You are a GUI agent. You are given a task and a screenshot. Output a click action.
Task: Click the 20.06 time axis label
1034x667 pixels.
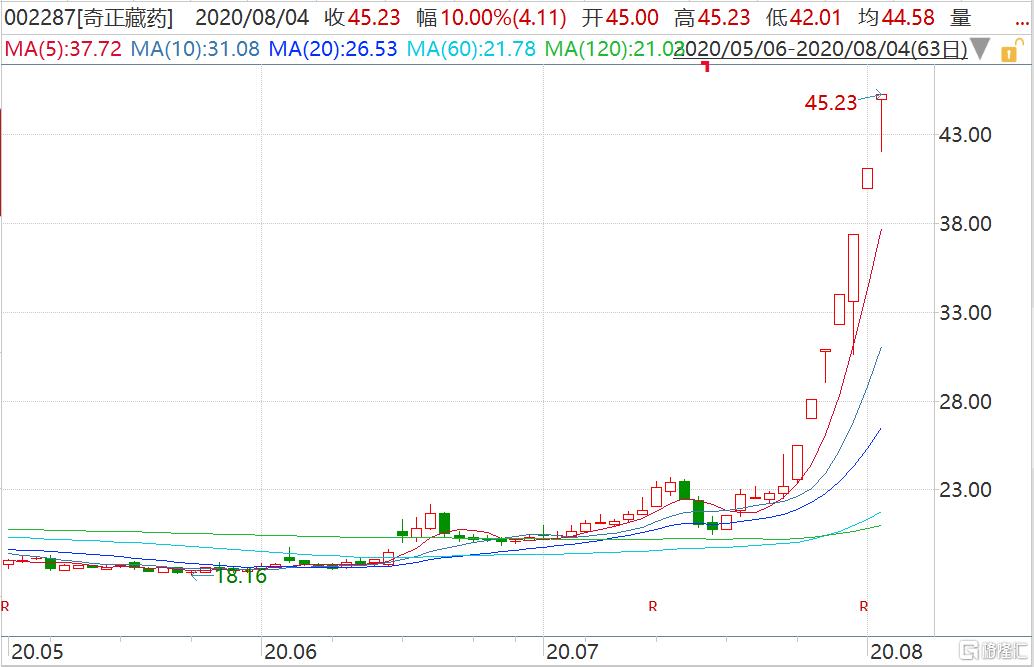(291, 652)
